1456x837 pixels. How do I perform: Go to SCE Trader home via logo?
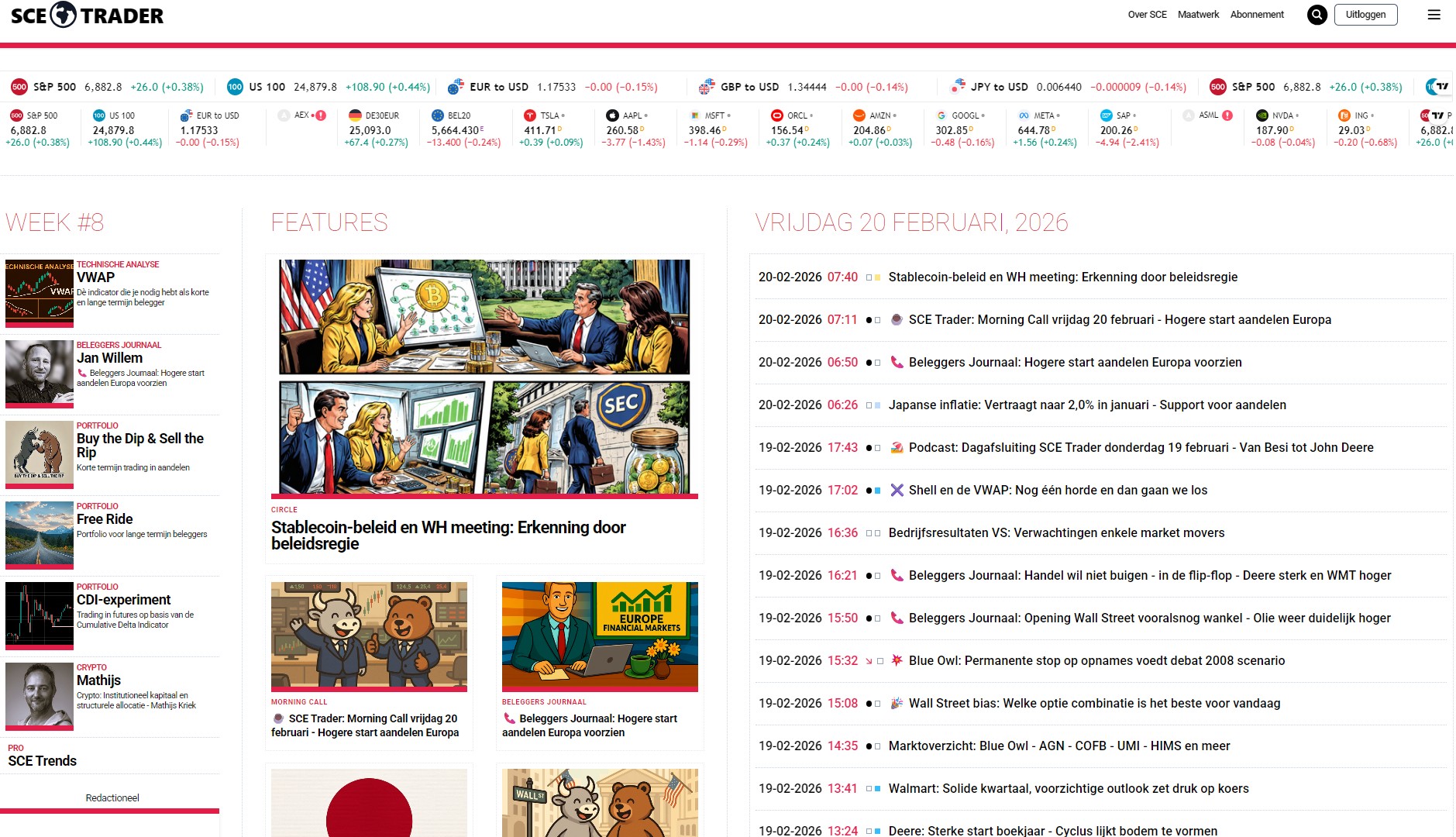tap(87, 15)
